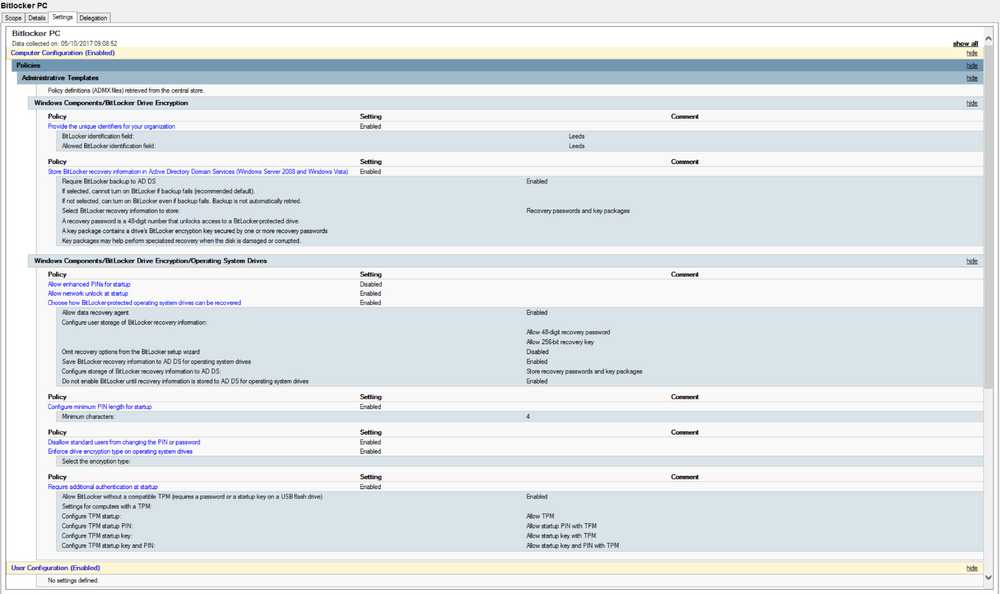Click 'Configure TPM startup PIN:' row

click(519, 526)
